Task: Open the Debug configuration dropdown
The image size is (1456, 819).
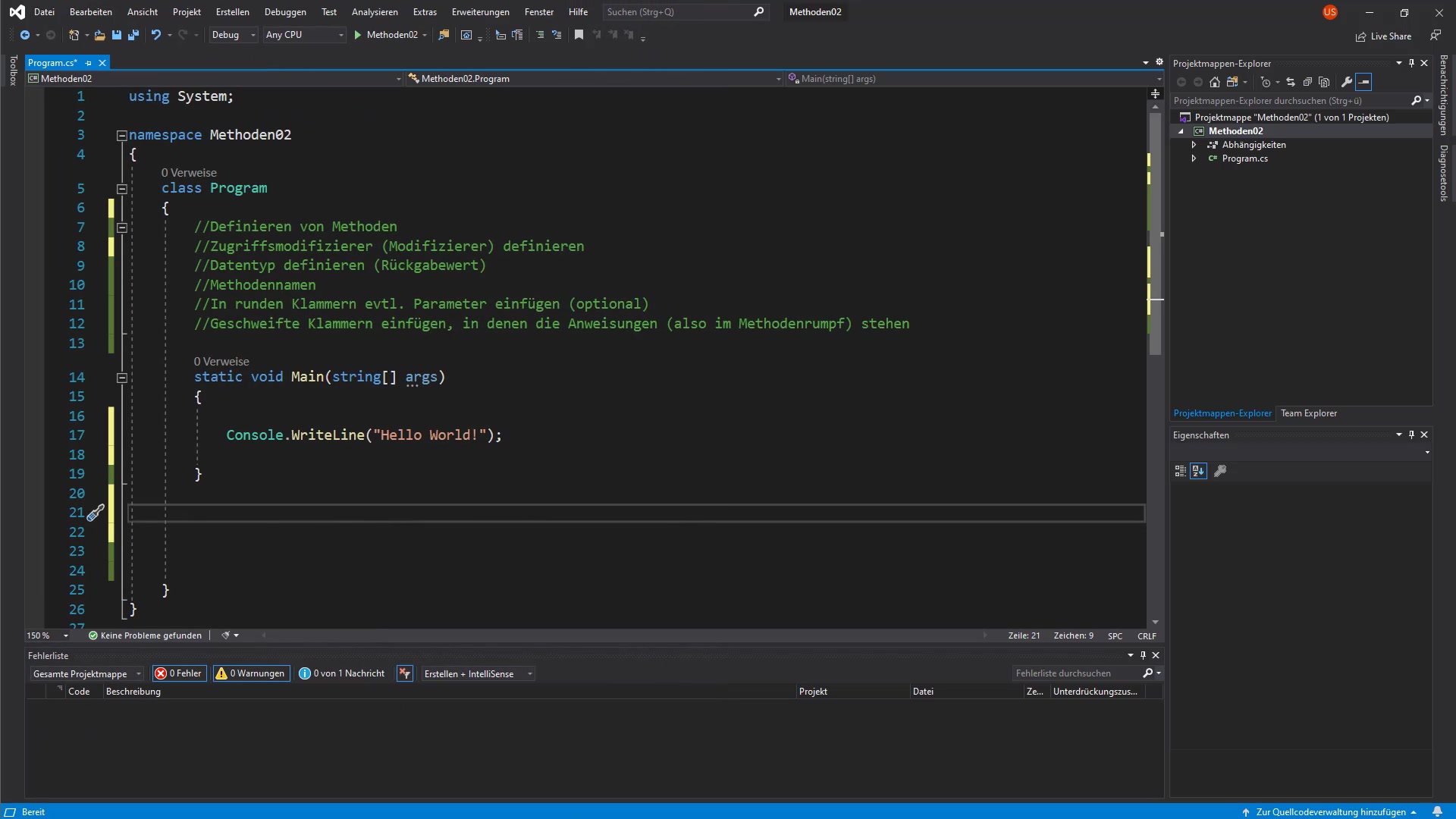Action: coord(233,35)
